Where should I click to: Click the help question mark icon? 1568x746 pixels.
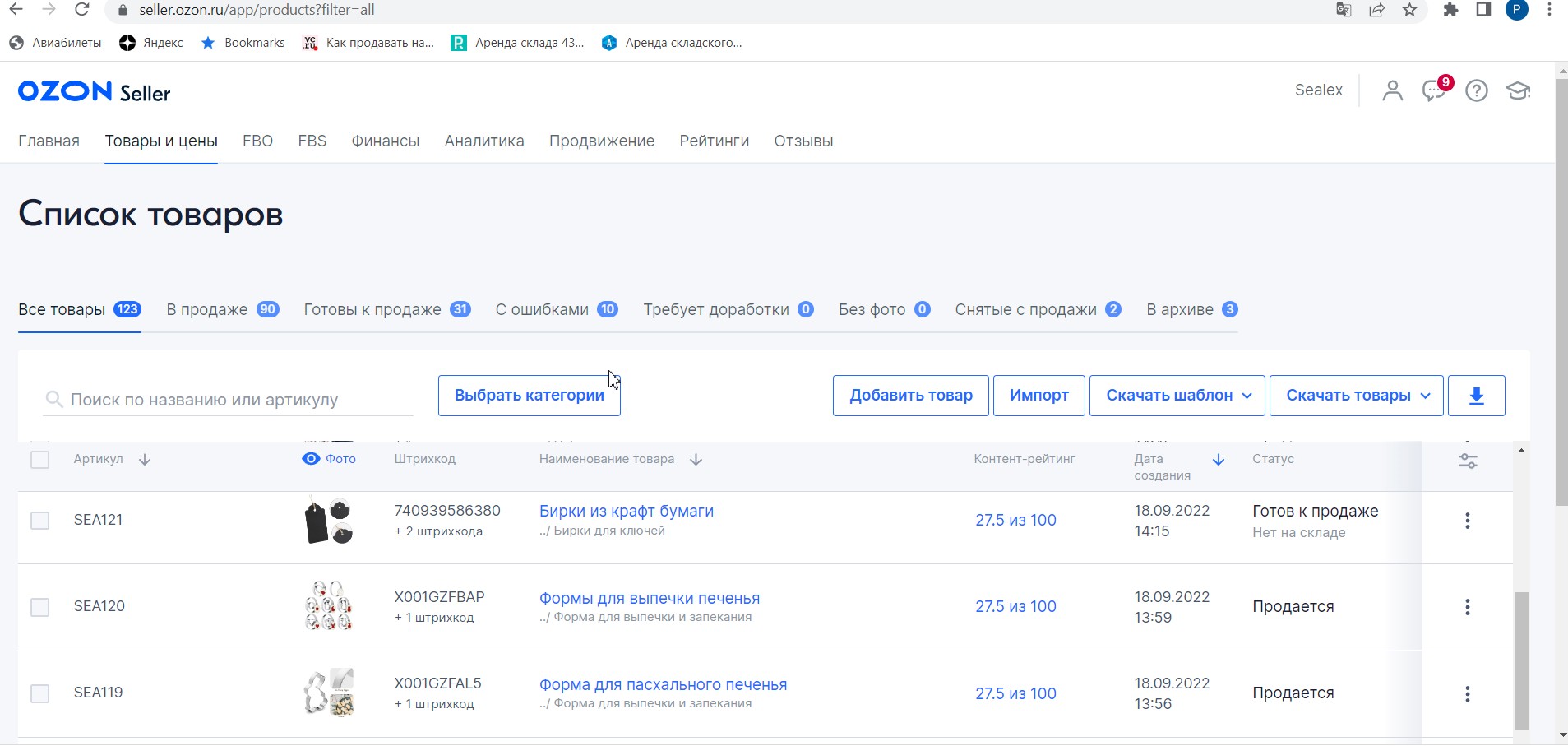pos(1477,90)
